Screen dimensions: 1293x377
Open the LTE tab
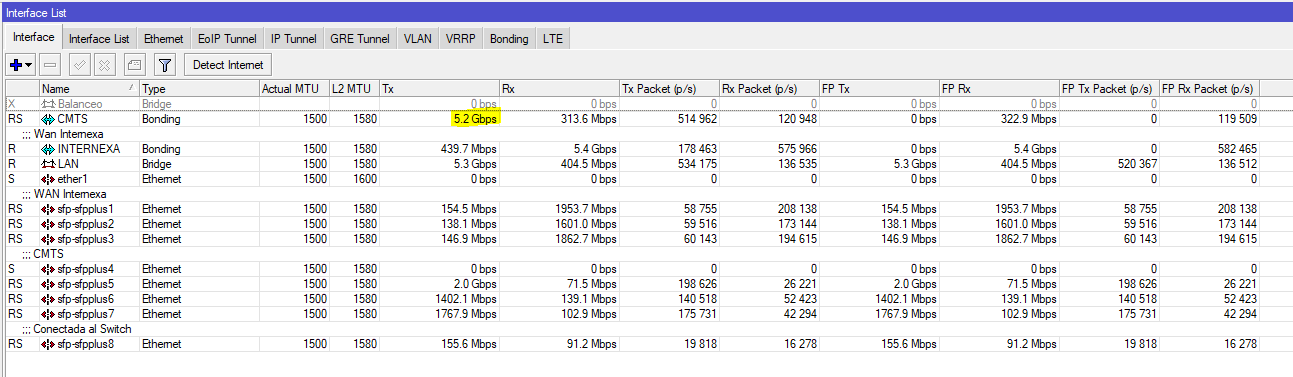coord(553,38)
